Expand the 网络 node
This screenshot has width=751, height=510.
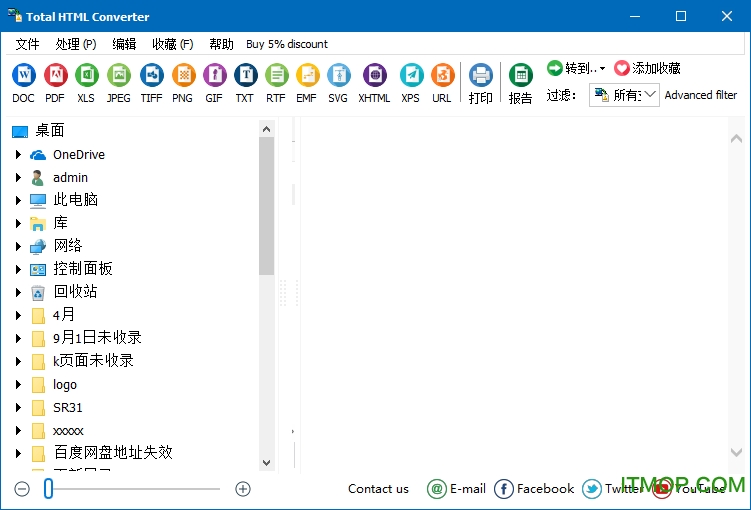coord(18,246)
